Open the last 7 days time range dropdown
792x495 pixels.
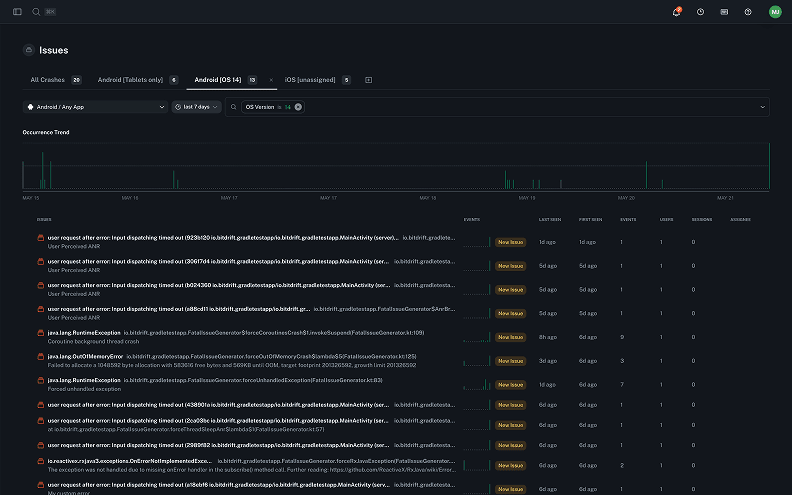tap(197, 106)
